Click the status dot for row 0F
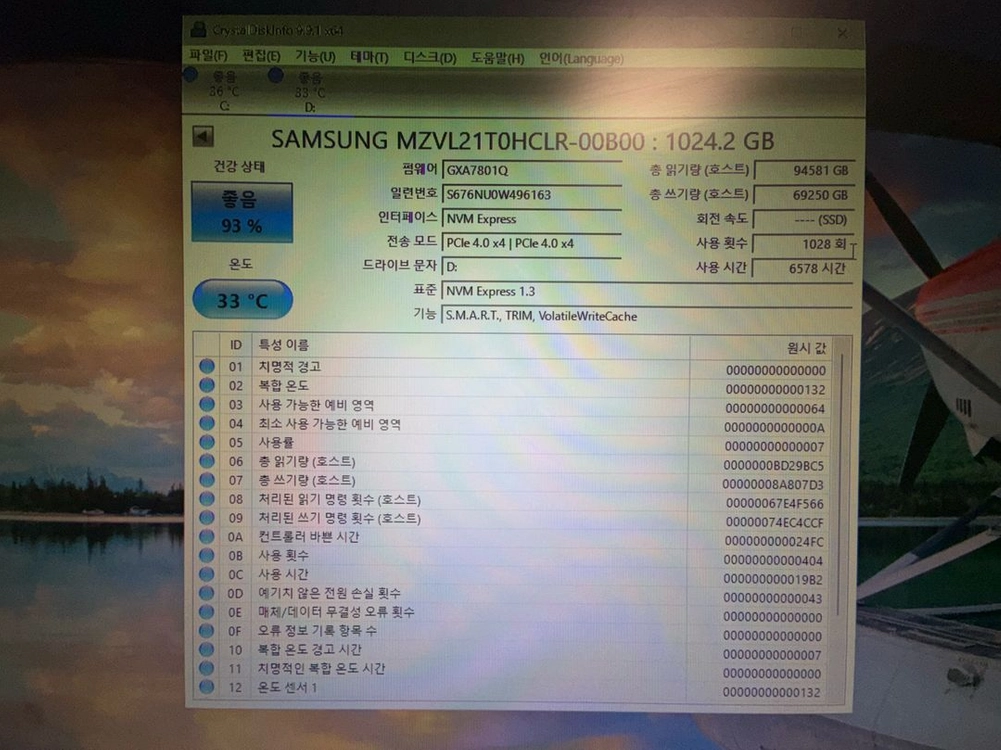The image size is (1001, 750). tap(207, 630)
